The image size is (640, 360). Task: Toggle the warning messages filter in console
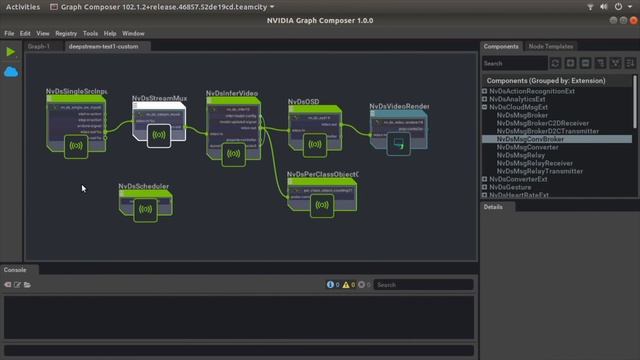[348, 284]
